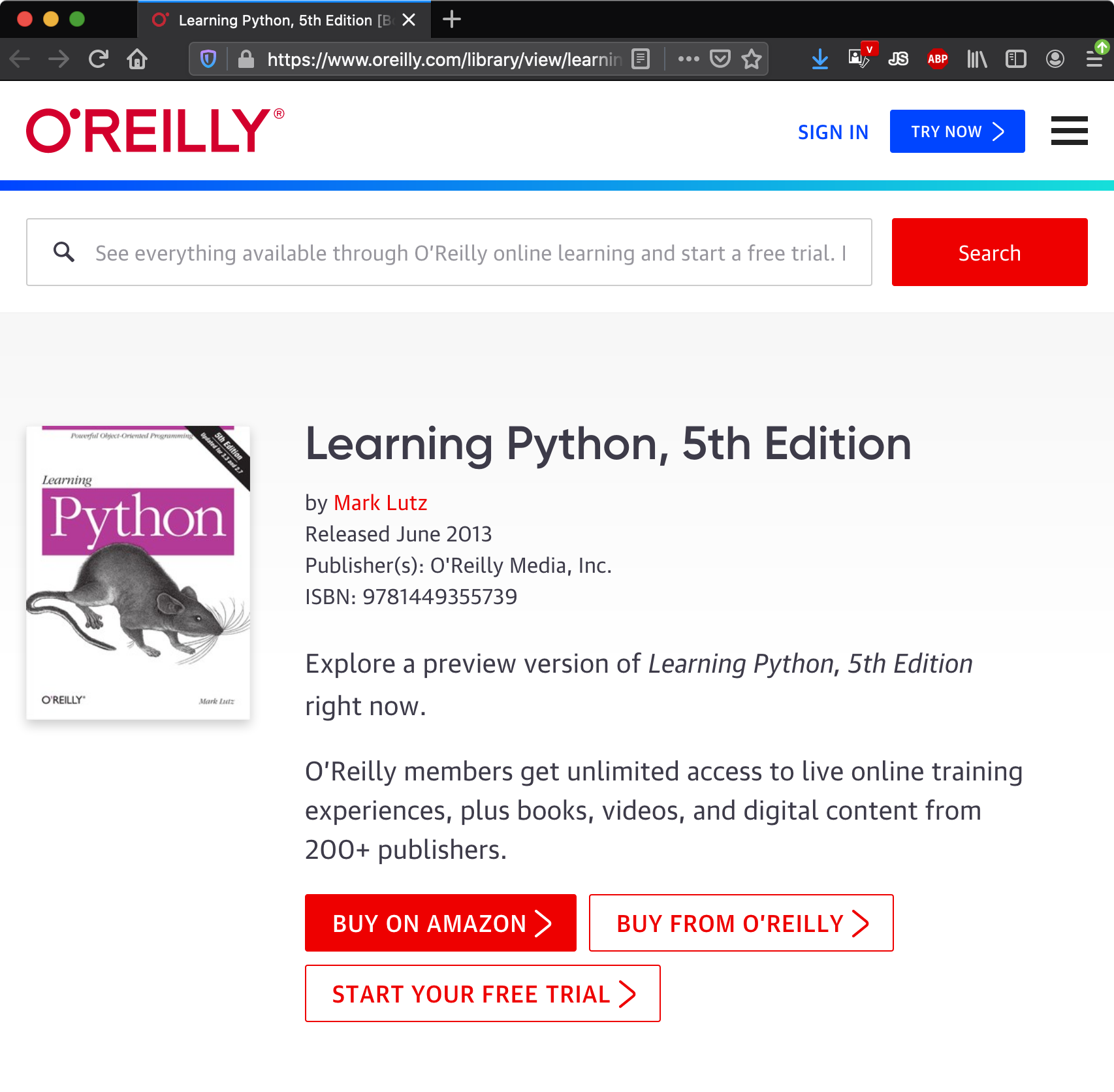The image size is (1114, 1092).
Task: Toggle reader view icon in address bar
Action: [641, 59]
